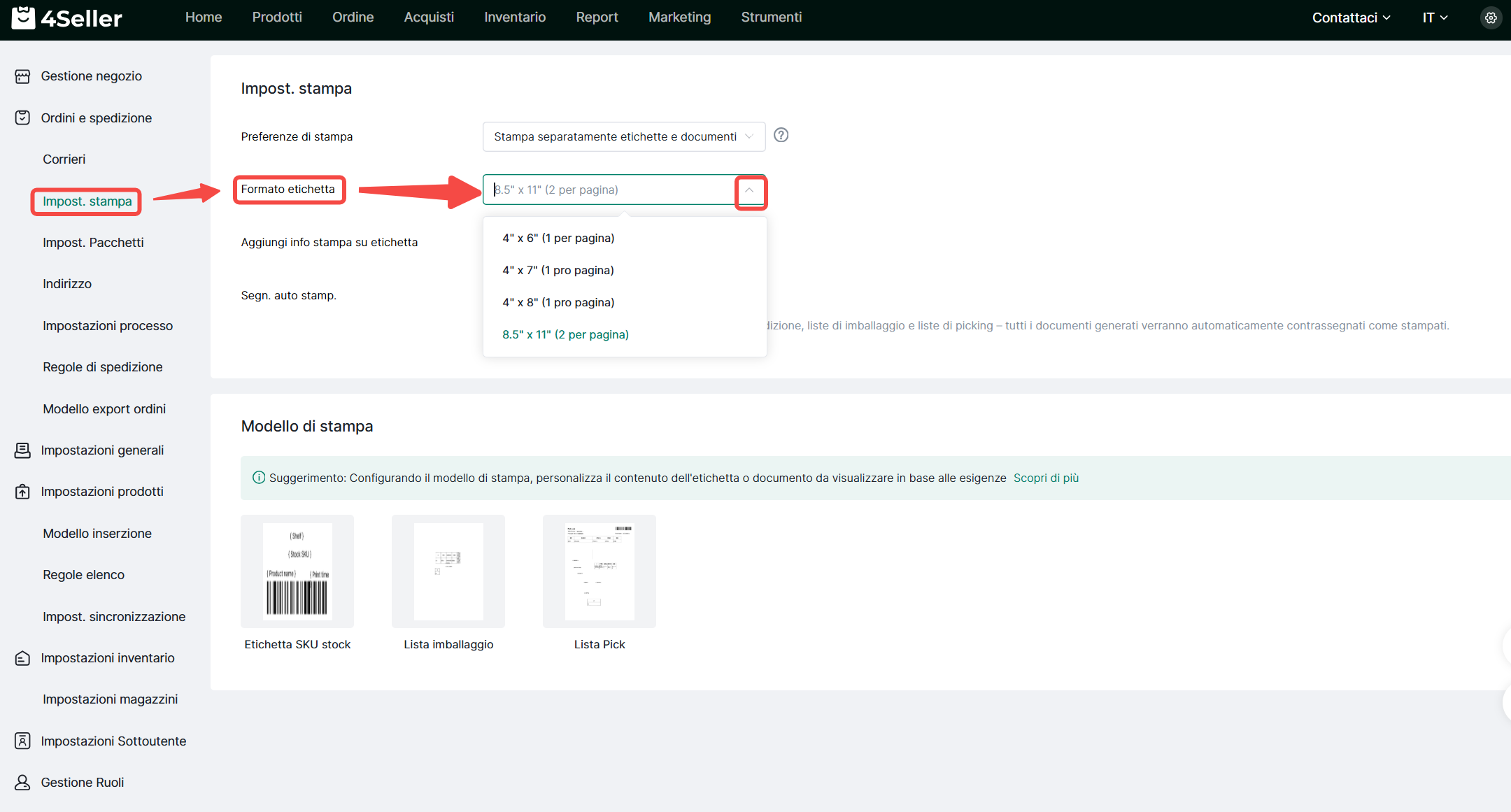This screenshot has width=1511, height=812.
Task: Go to Regole di spedizione in the sidebar
Action: click(x=102, y=367)
